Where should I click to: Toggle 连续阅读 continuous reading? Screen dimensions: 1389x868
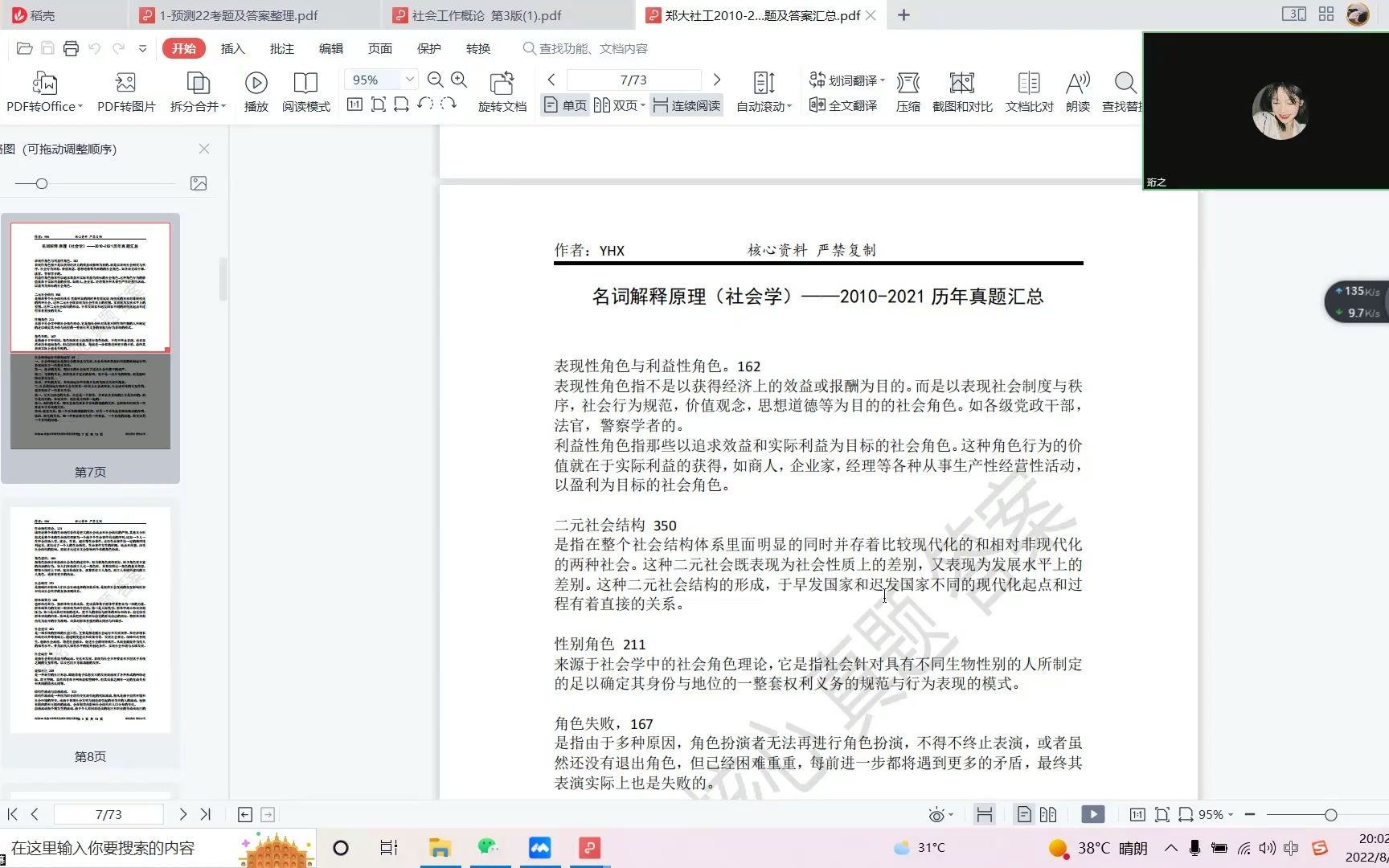(686, 105)
